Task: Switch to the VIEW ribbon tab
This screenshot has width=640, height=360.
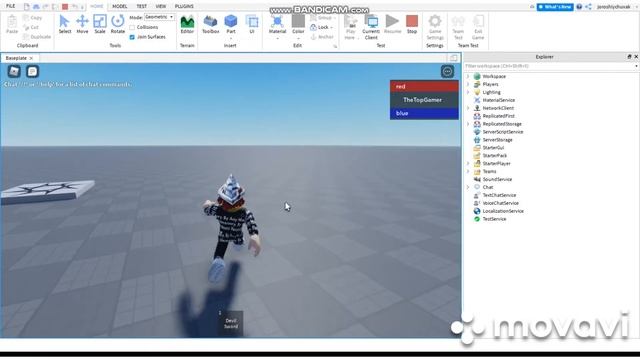Action: coord(161,6)
